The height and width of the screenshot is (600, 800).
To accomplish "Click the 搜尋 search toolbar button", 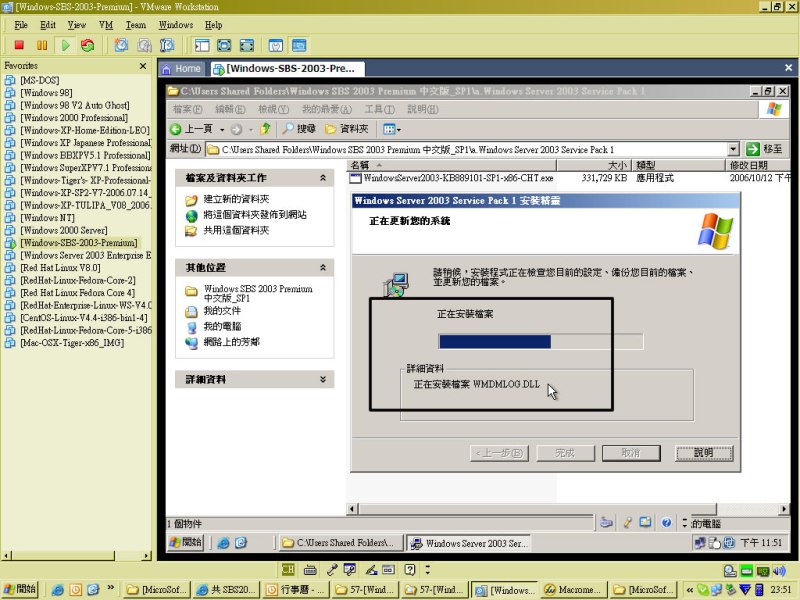I will [299, 129].
